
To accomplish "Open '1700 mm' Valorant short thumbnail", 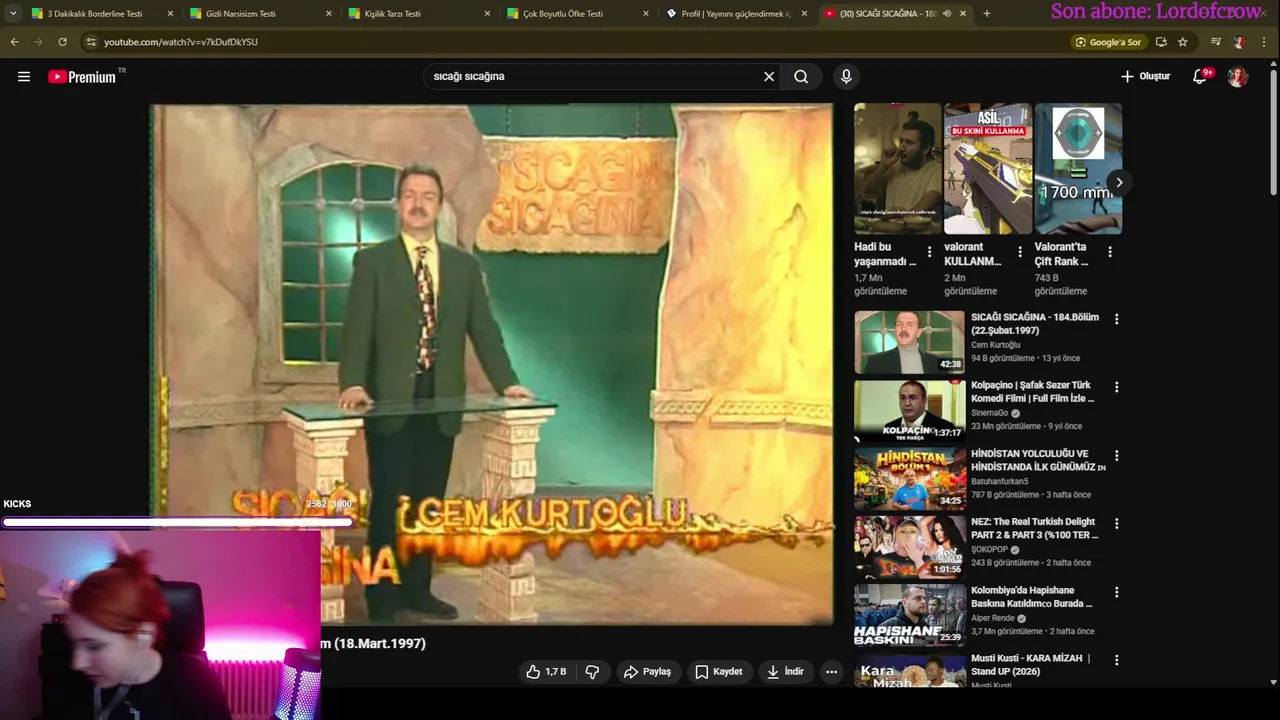I will pyautogui.click(x=1078, y=169).
